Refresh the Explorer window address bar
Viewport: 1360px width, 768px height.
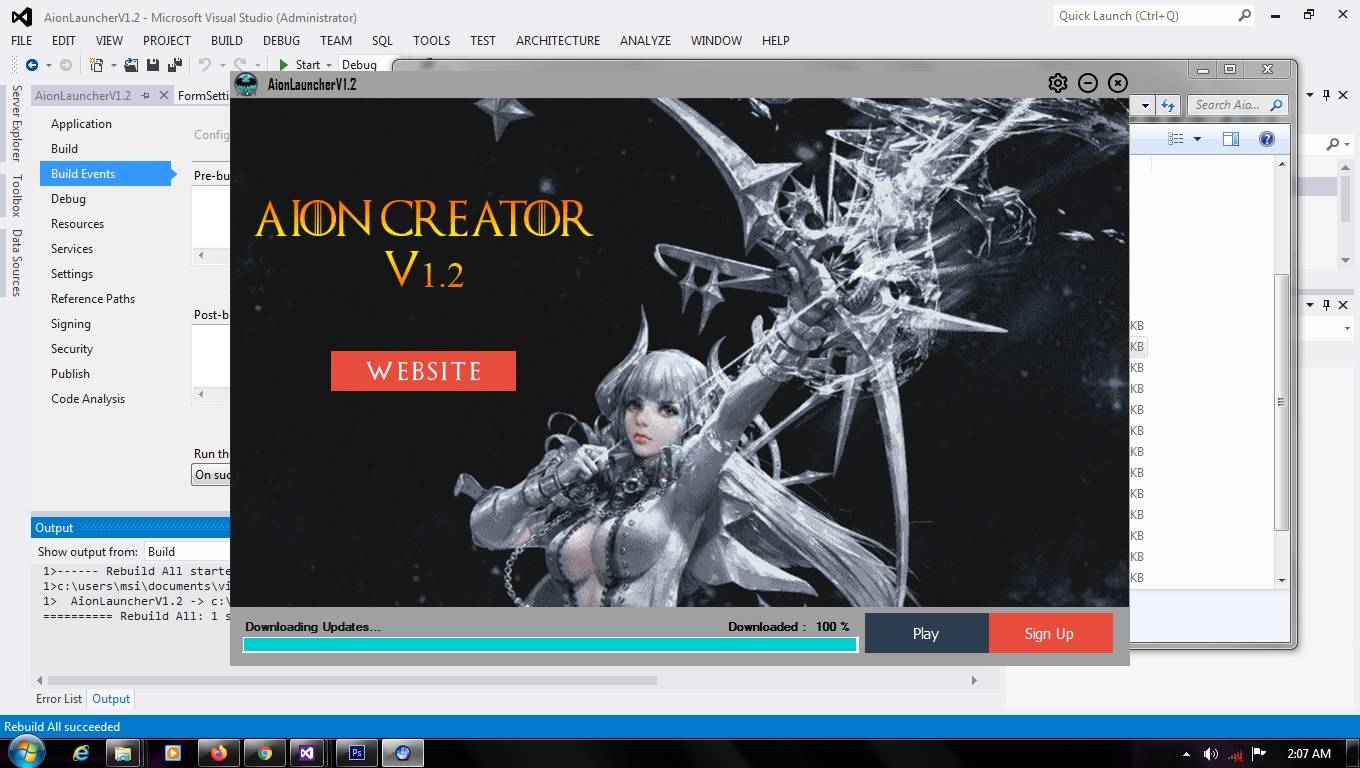pos(1167,104)
